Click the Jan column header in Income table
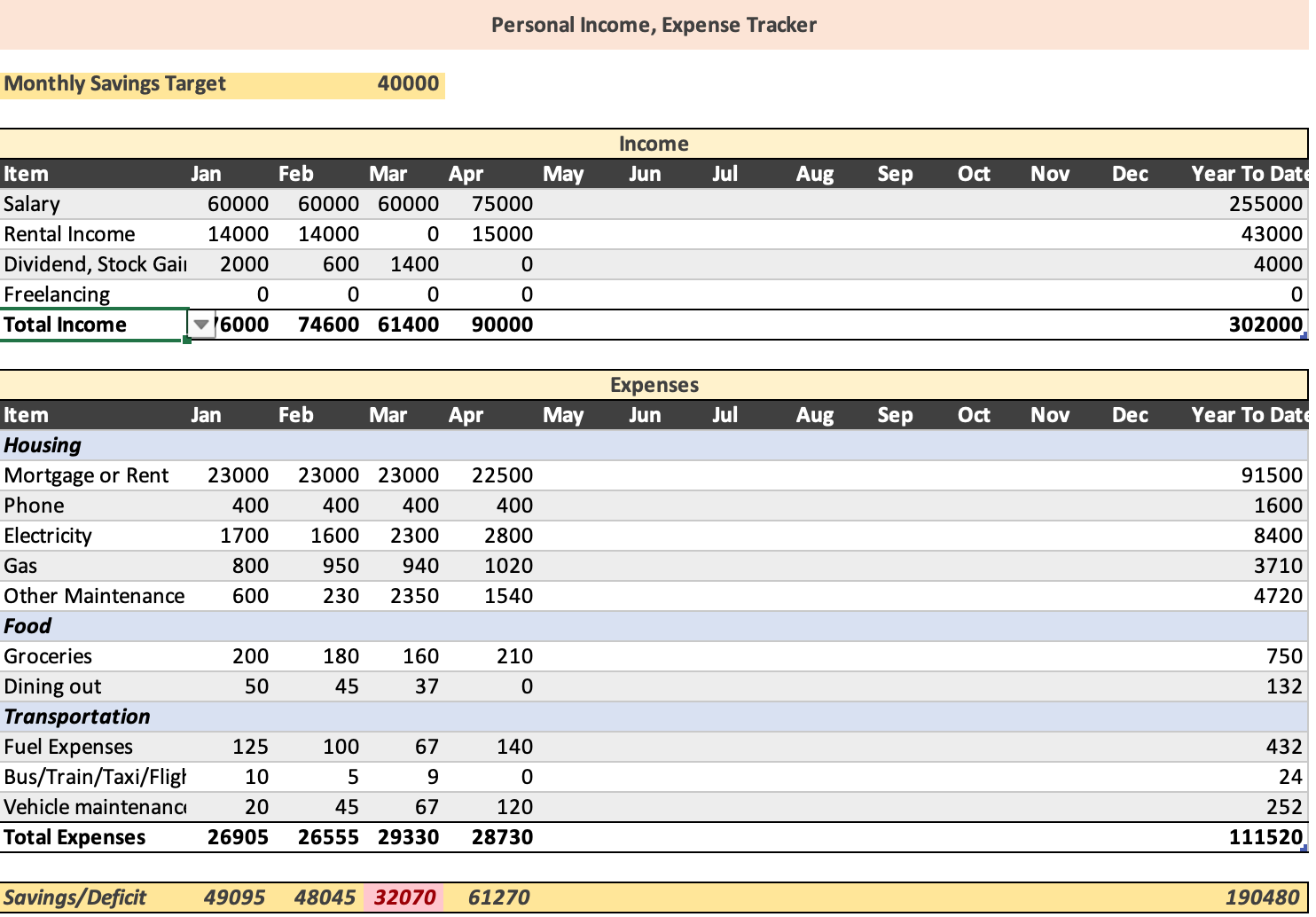Viewport: 1316px width, 917px height. coord(206,173)
